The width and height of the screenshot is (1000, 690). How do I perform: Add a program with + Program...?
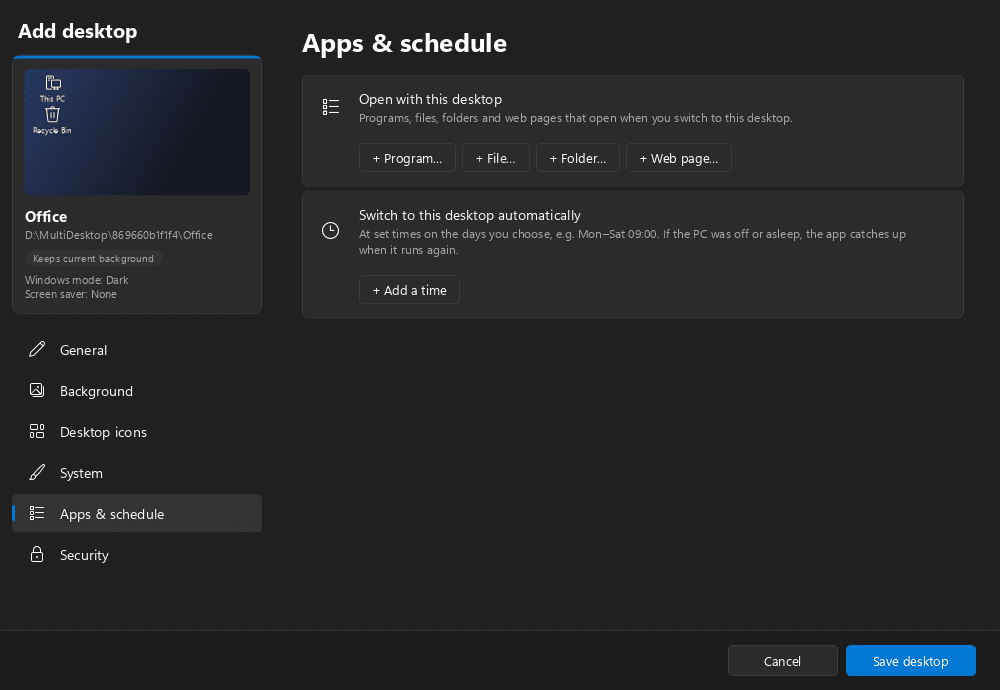coord(408,158)
